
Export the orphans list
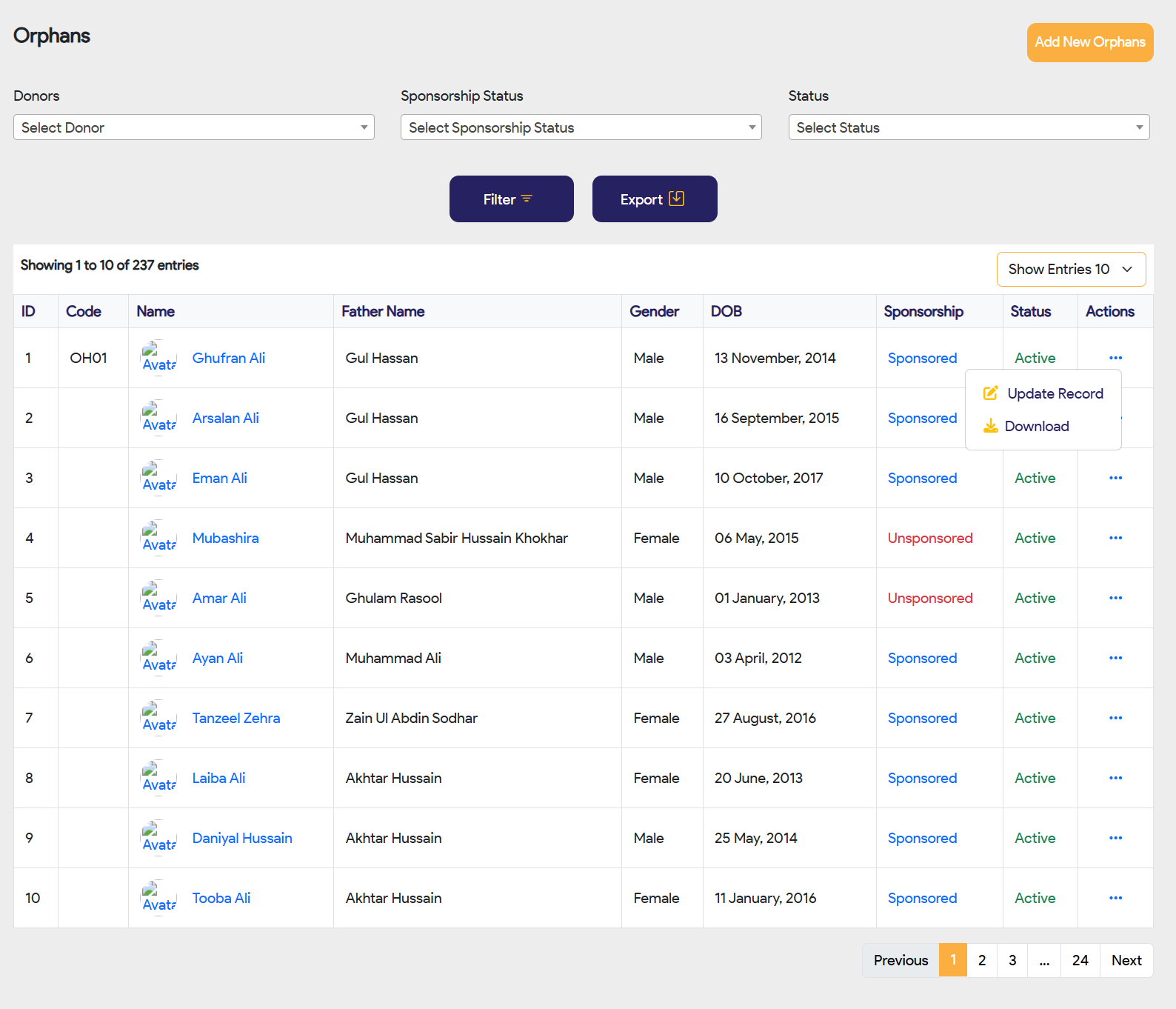[x=655, y=199]
